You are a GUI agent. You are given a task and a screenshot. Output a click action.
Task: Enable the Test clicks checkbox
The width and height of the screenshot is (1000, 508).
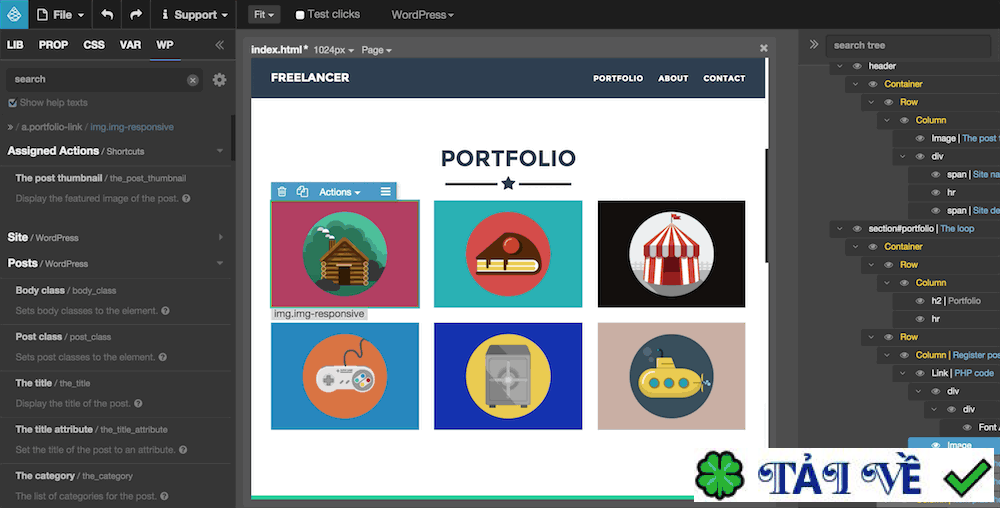pos(300,15)
